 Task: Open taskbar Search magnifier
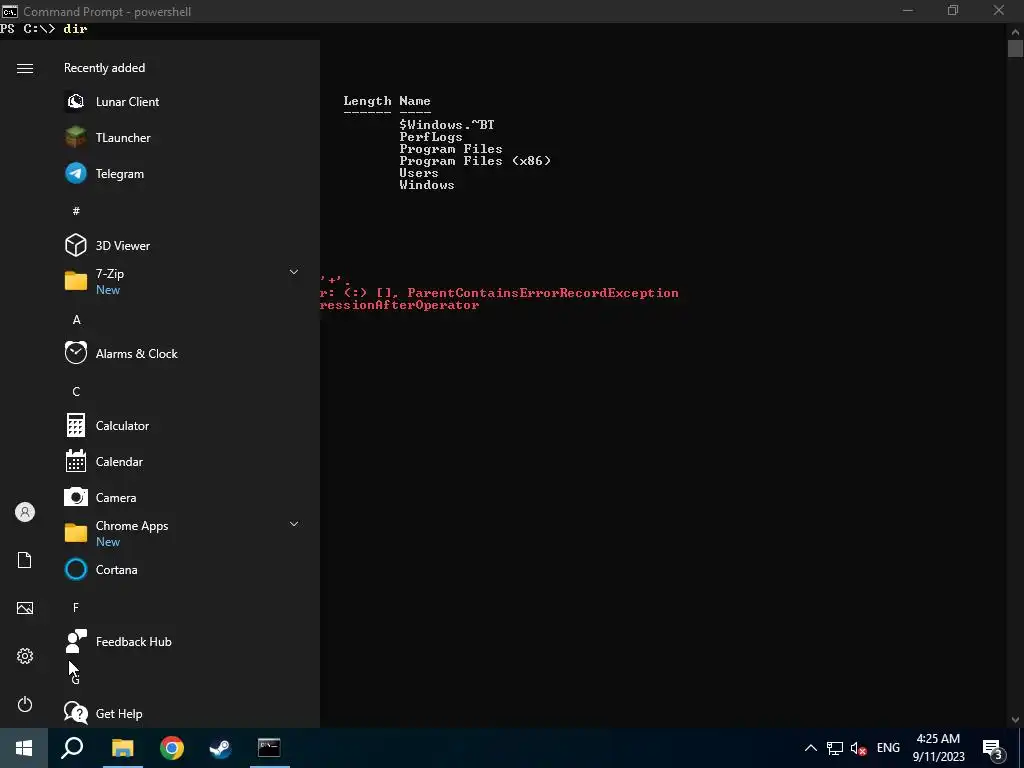(x=72, y=748)
